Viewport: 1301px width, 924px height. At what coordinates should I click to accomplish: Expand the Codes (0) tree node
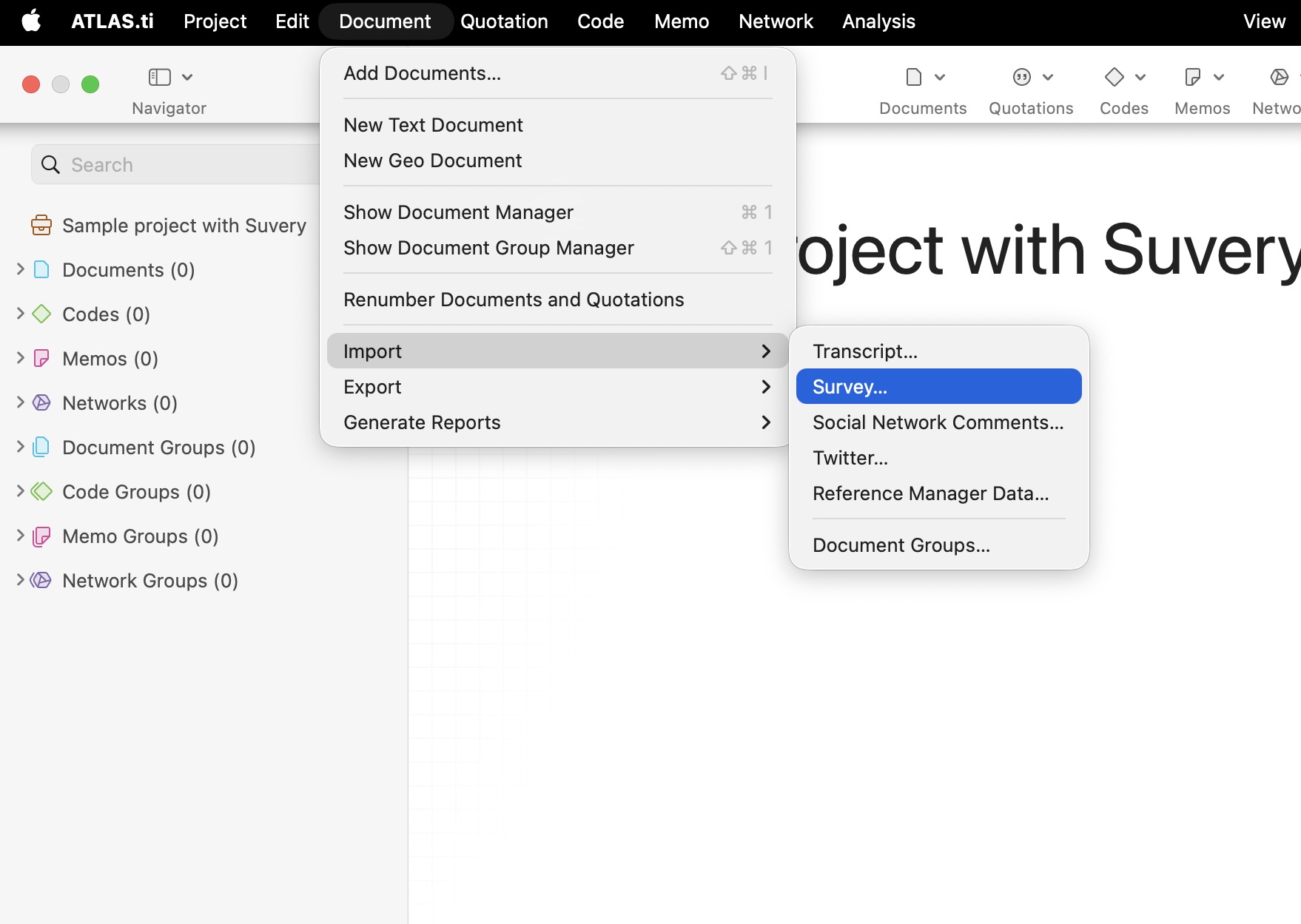coord(21,314)
